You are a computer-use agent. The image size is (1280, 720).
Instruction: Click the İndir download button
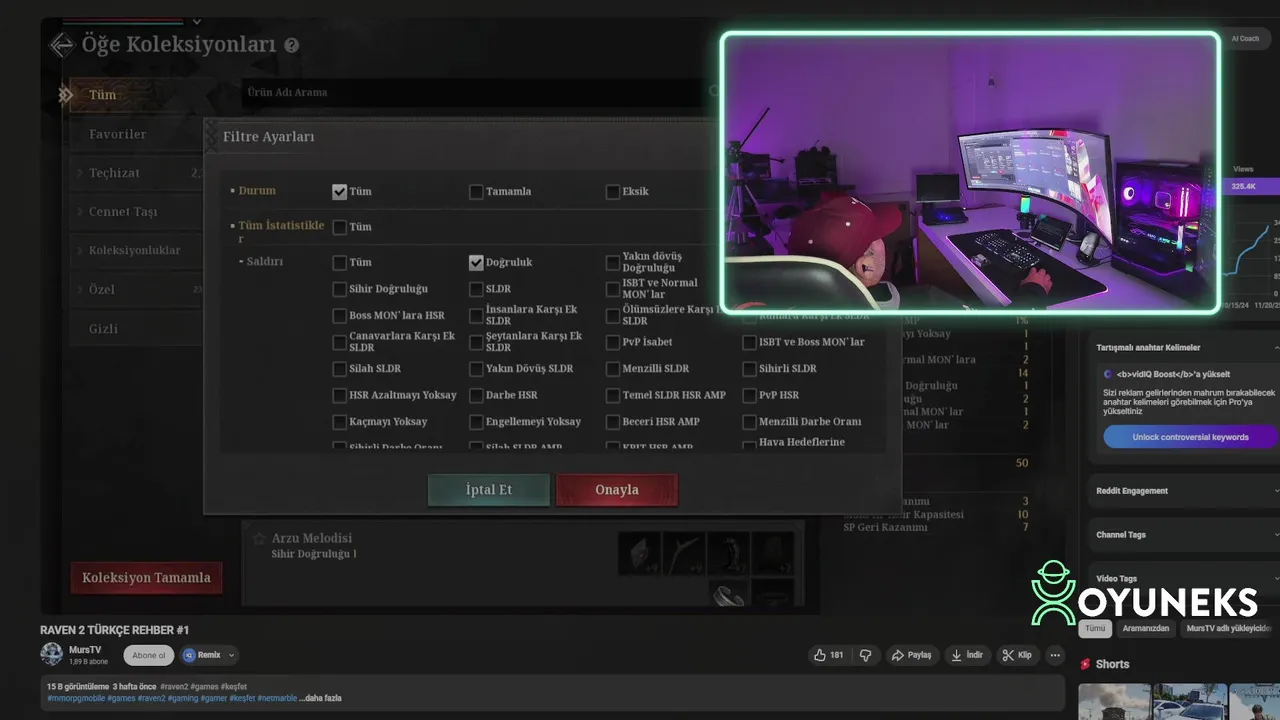click(x=967, y=655)
